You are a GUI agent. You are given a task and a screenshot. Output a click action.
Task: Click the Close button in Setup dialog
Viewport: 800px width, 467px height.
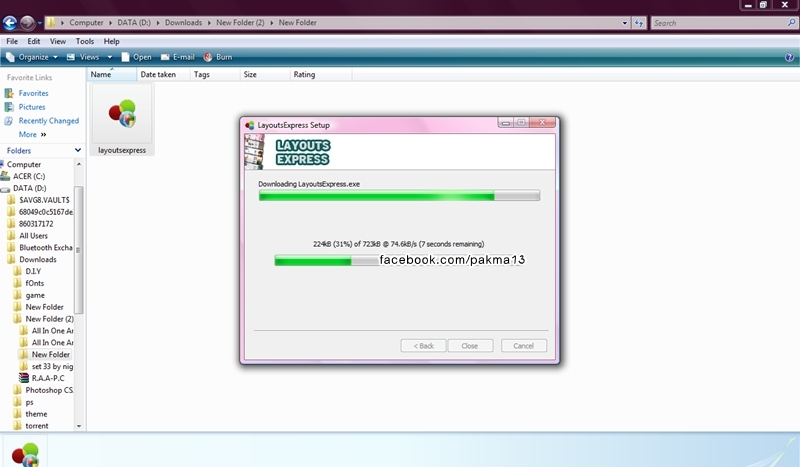point(470,346)
